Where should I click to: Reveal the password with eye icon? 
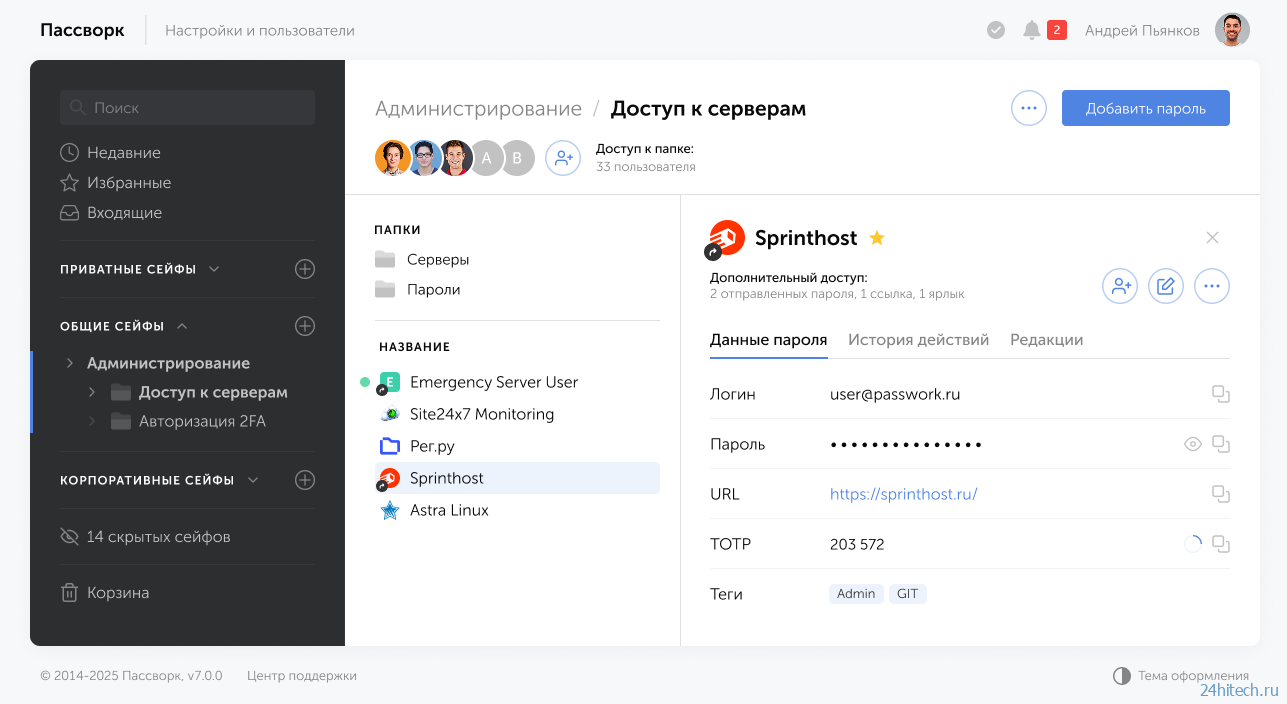[x=1192, y=444]
